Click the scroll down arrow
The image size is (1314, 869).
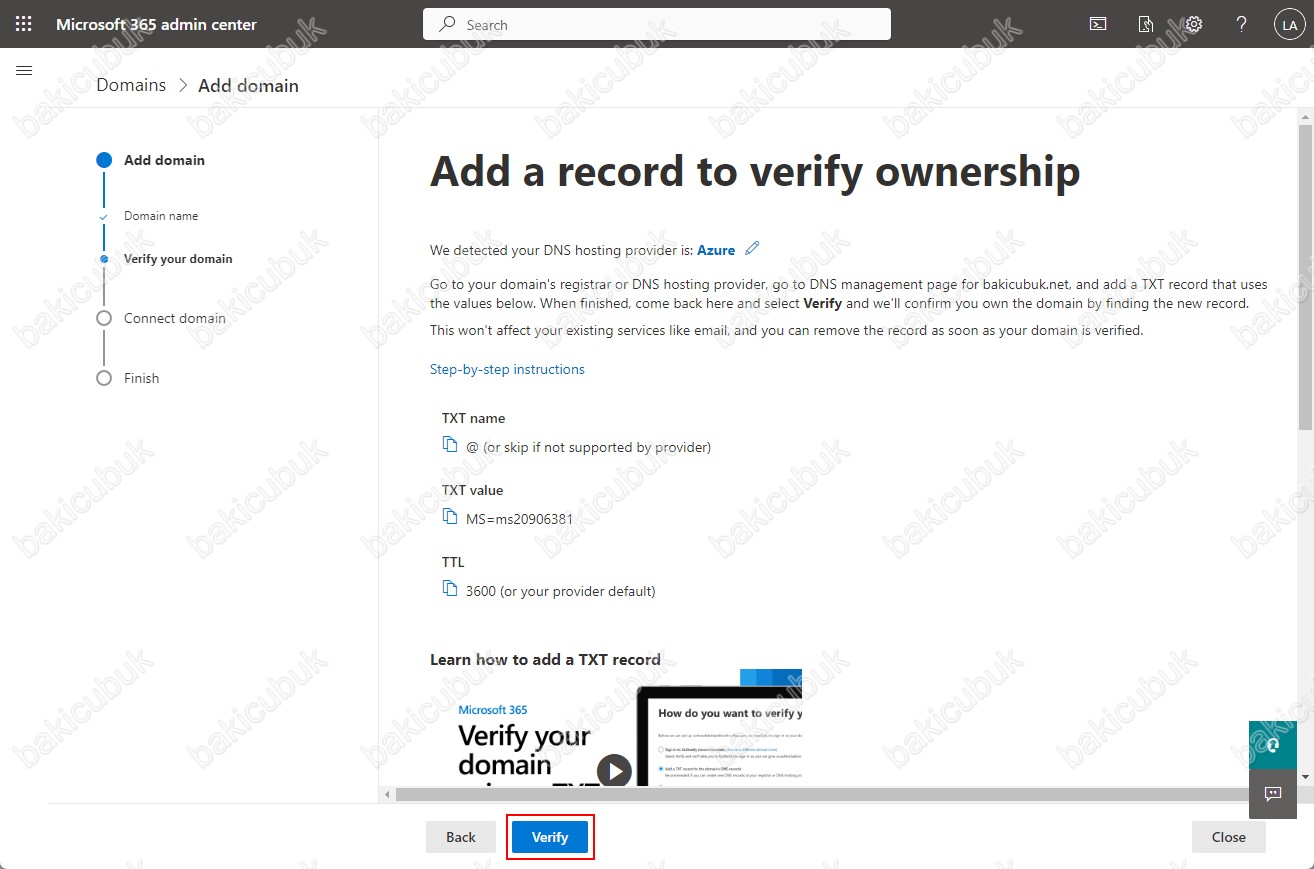1306,776
